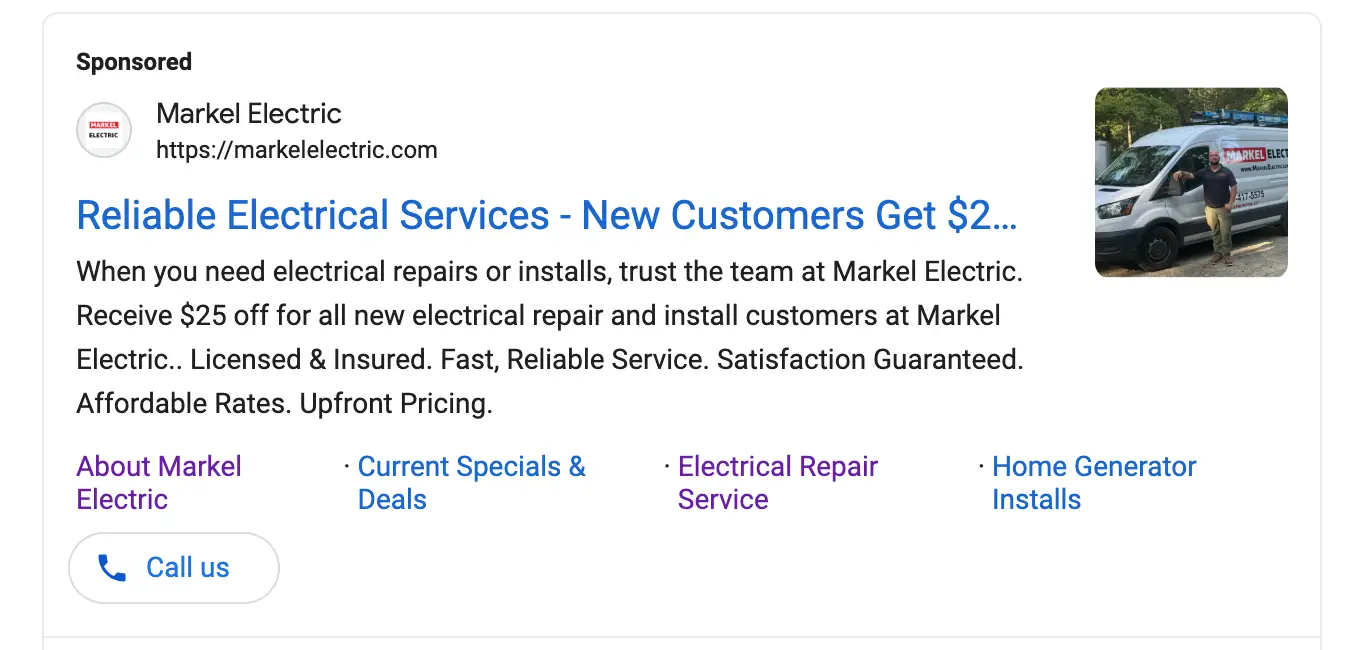Screen dimensions: 1350x650
Task: Open the Electrical Repair Service sitelink
Action: pyautogui.click(x=777, y=482)
